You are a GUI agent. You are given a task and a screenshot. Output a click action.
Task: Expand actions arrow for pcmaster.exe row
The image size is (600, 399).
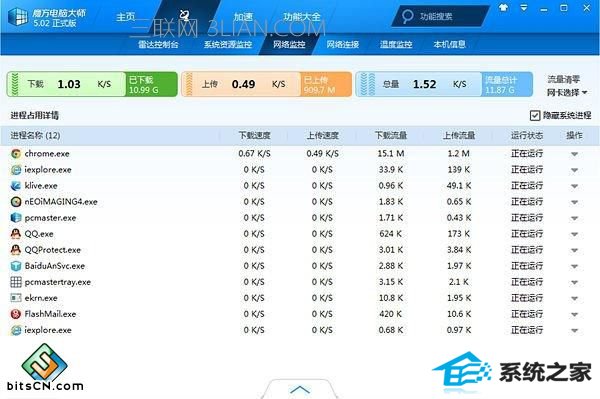(x=574, y=218)
